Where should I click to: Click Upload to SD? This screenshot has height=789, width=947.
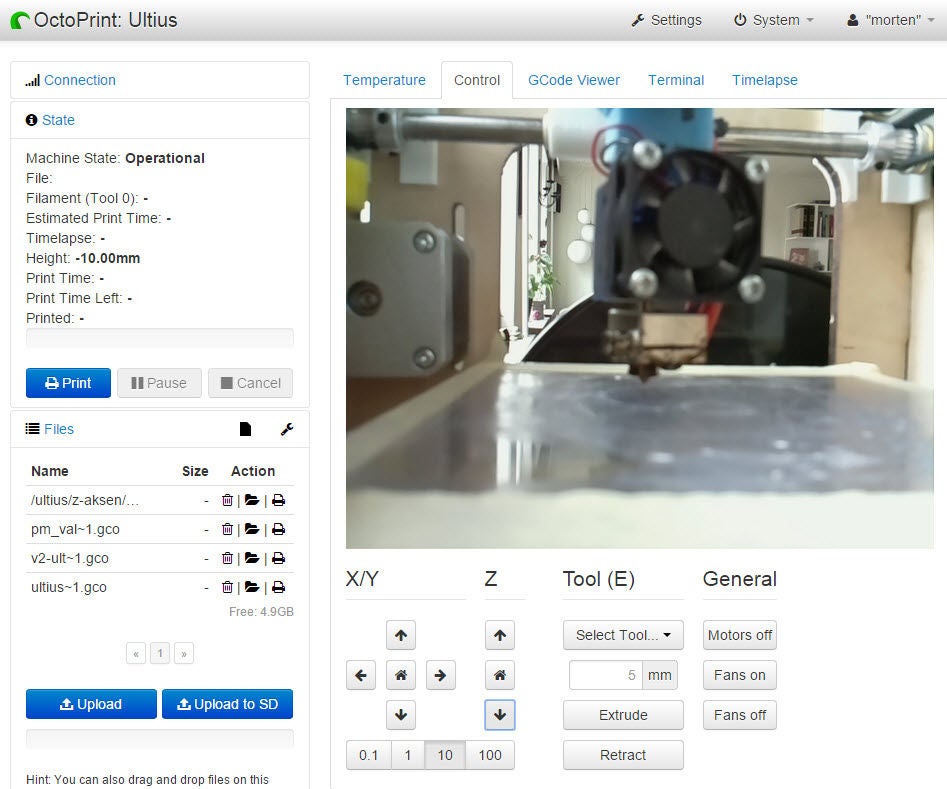pos(227,704)
